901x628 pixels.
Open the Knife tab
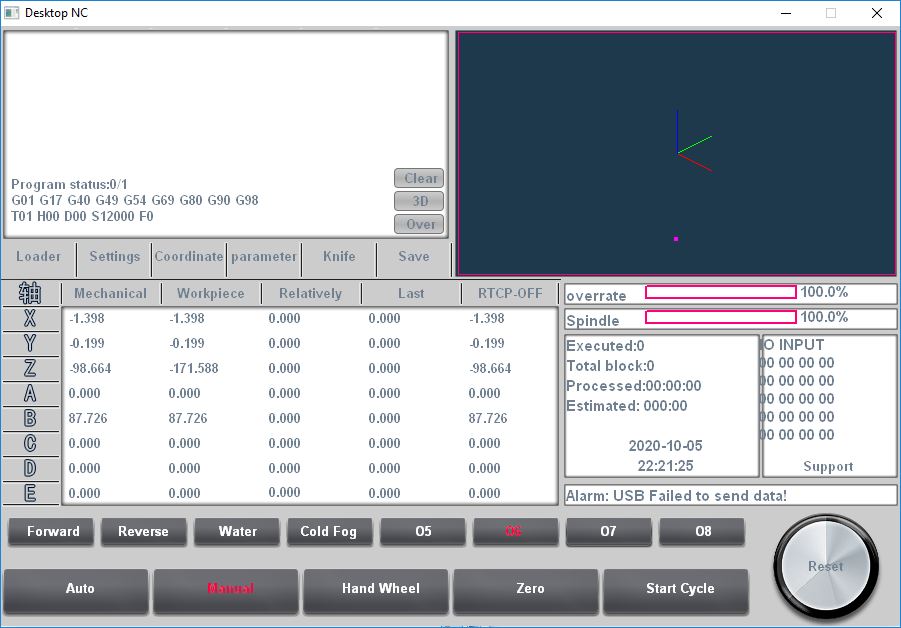click(x=339, y=257)
